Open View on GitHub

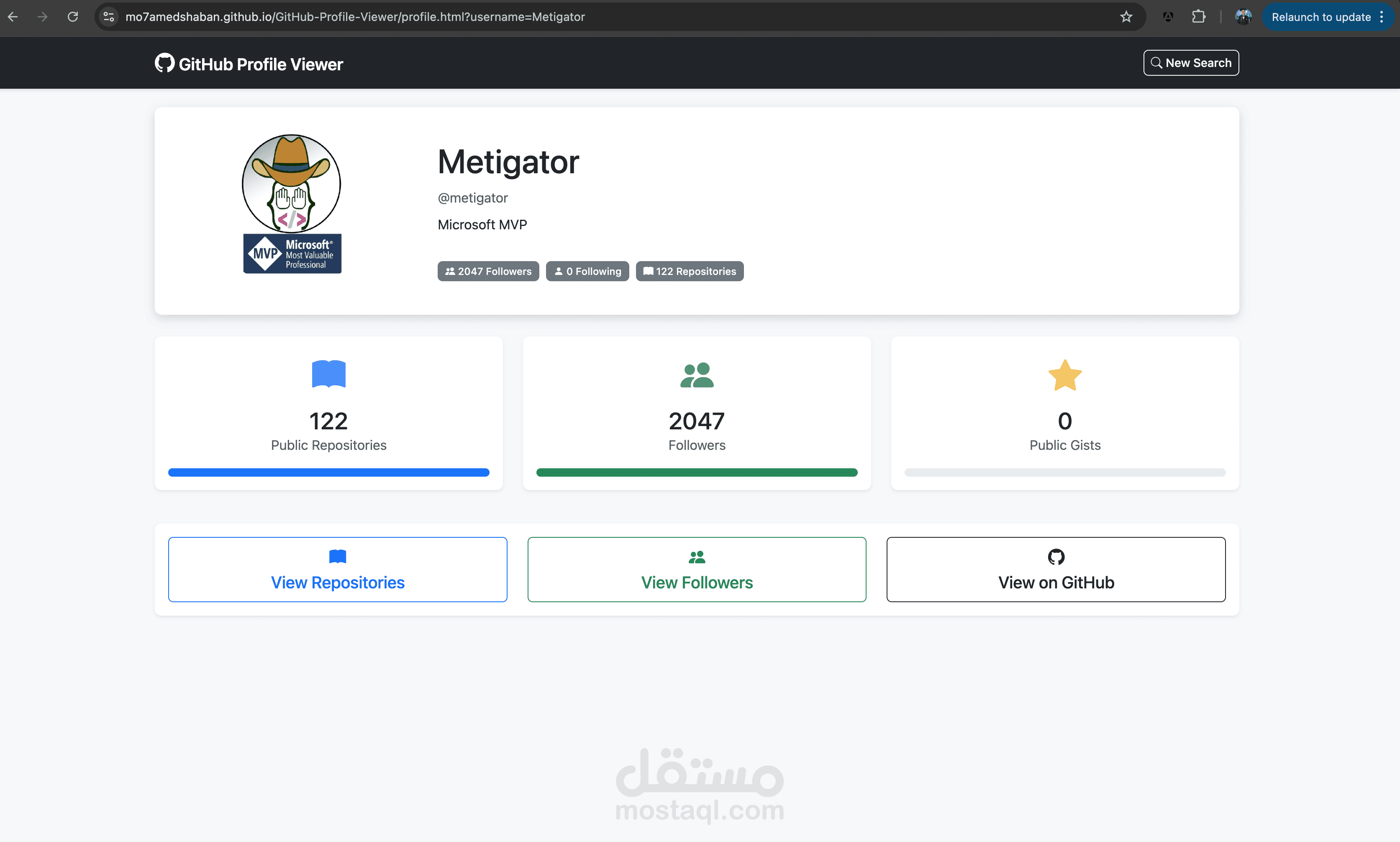(1056, 570)
